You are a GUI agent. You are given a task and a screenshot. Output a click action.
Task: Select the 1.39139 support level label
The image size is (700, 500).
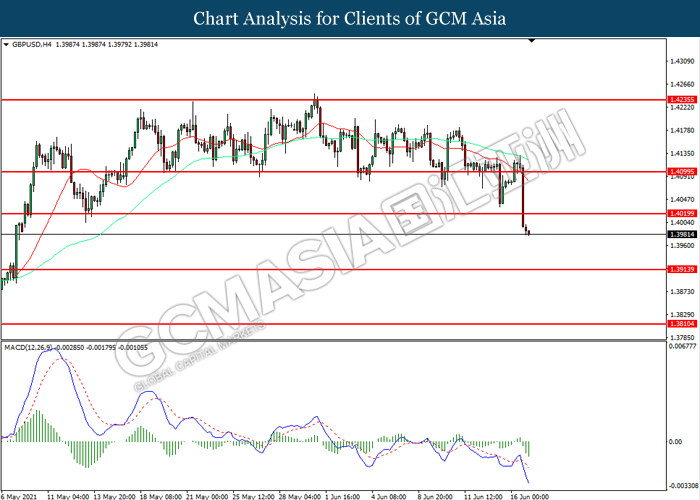(682, 269)
